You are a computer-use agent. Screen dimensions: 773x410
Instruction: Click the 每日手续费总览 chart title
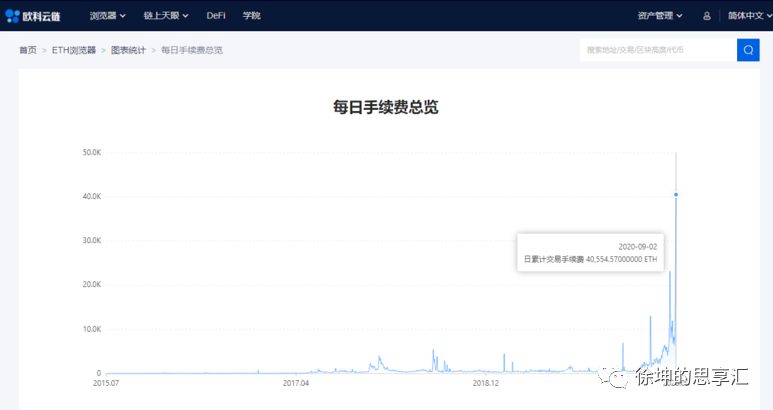386,107
